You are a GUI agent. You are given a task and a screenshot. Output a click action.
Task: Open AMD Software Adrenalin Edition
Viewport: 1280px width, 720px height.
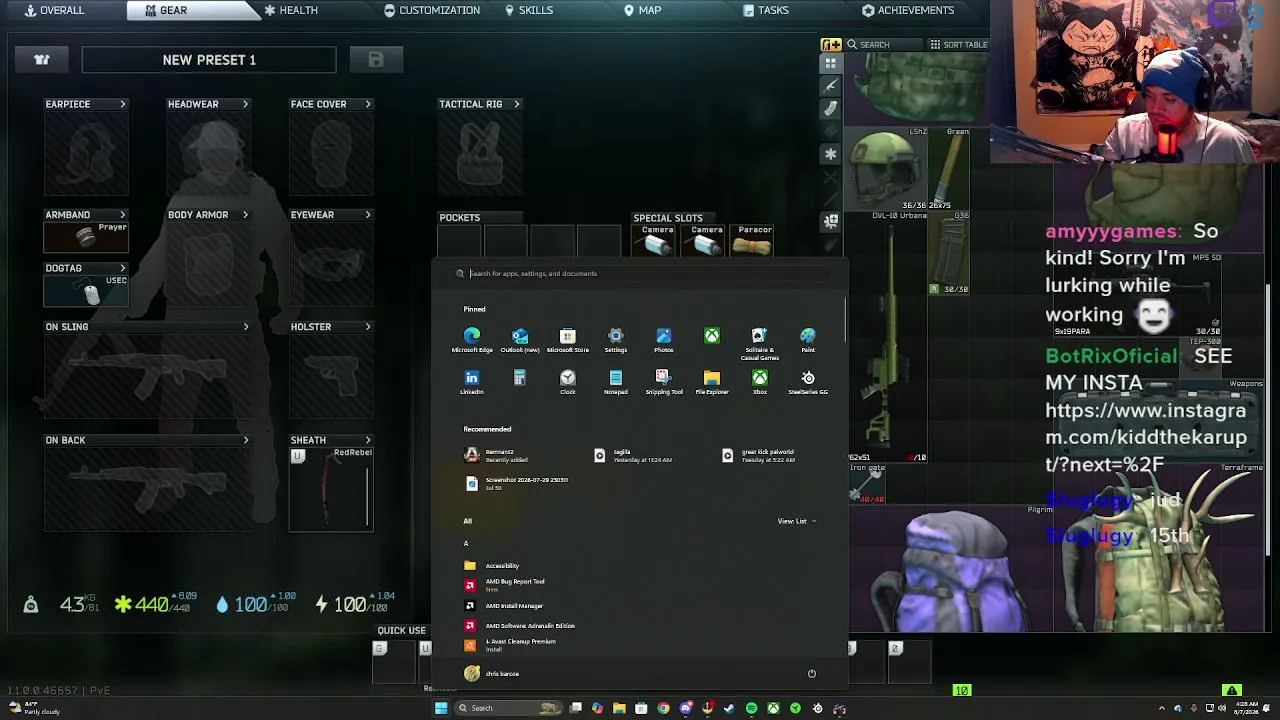coord(520,626)
